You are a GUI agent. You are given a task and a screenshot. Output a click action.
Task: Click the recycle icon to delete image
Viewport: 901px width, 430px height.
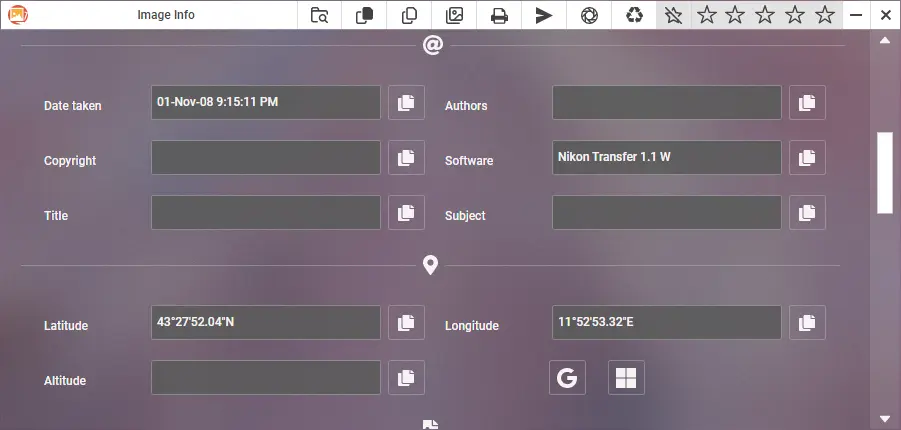(634, 15)
